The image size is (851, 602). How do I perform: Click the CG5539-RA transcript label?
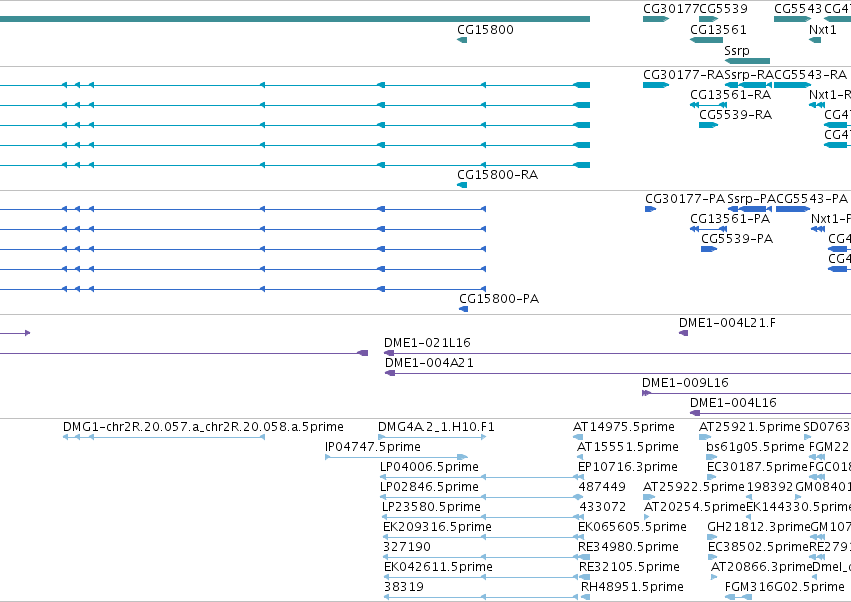735,115
